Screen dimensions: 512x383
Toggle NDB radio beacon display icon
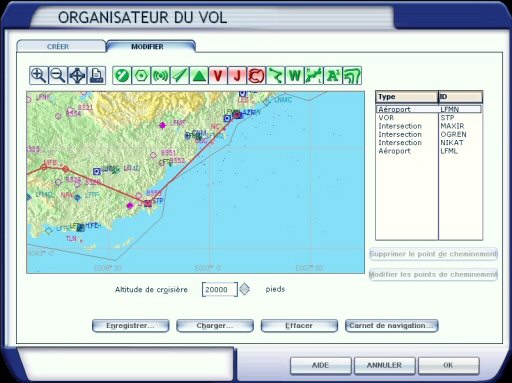point(160,75)
